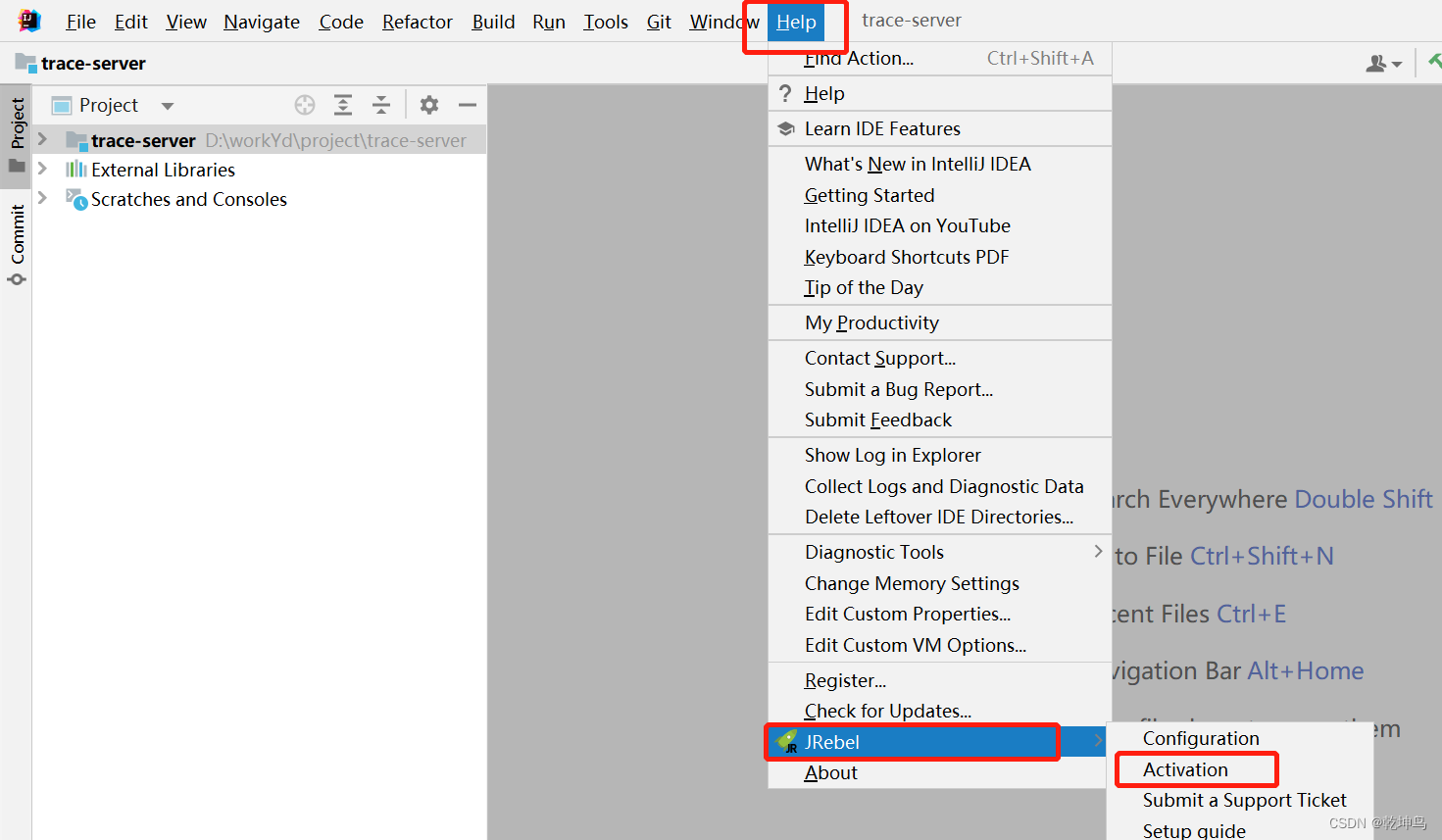Click the trace-server folder icon in tree
The width and height of the screenshot is (1442, 840).
76,140
